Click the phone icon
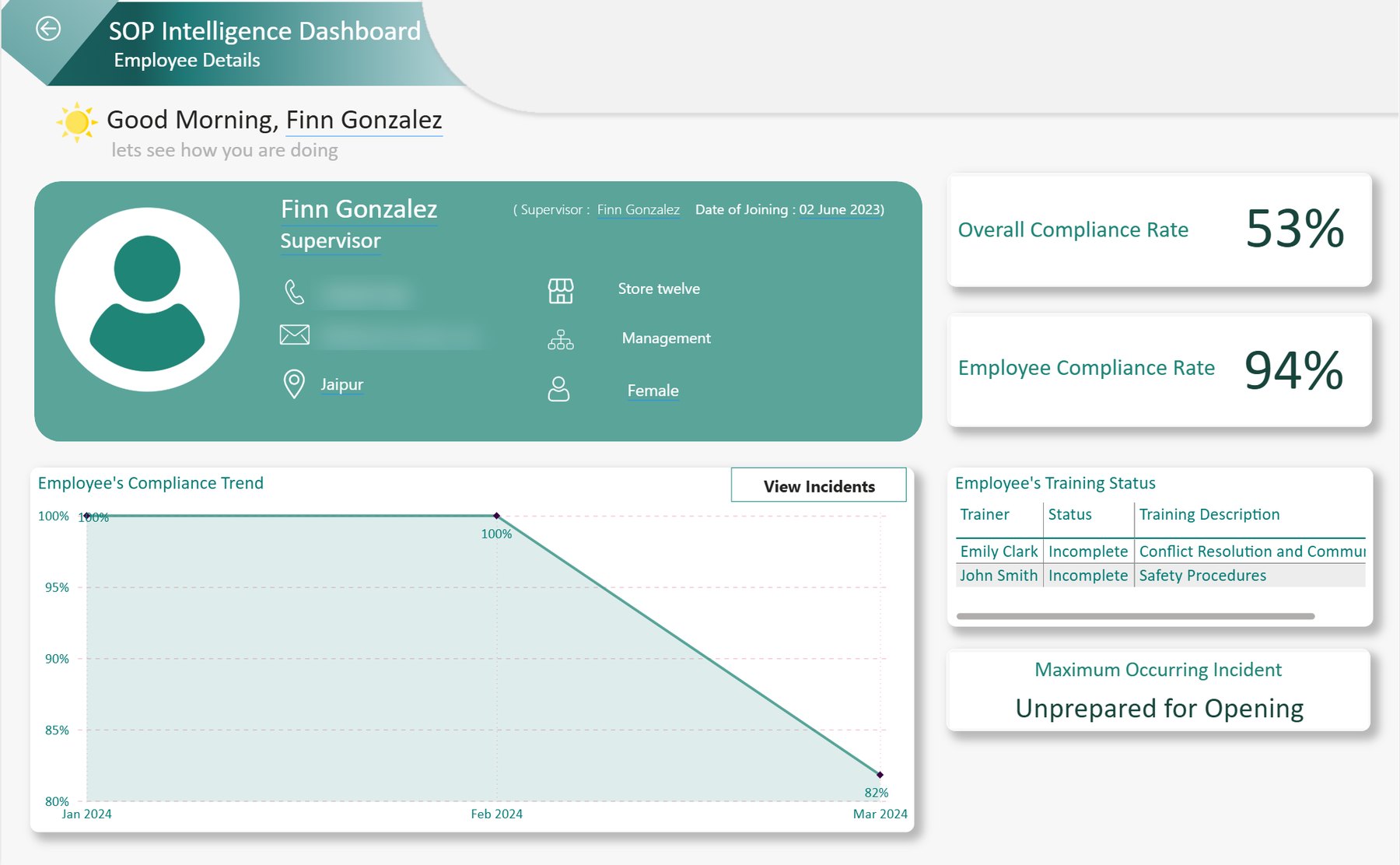Viewport: 1400px width, 865px height. pos(294,292)
